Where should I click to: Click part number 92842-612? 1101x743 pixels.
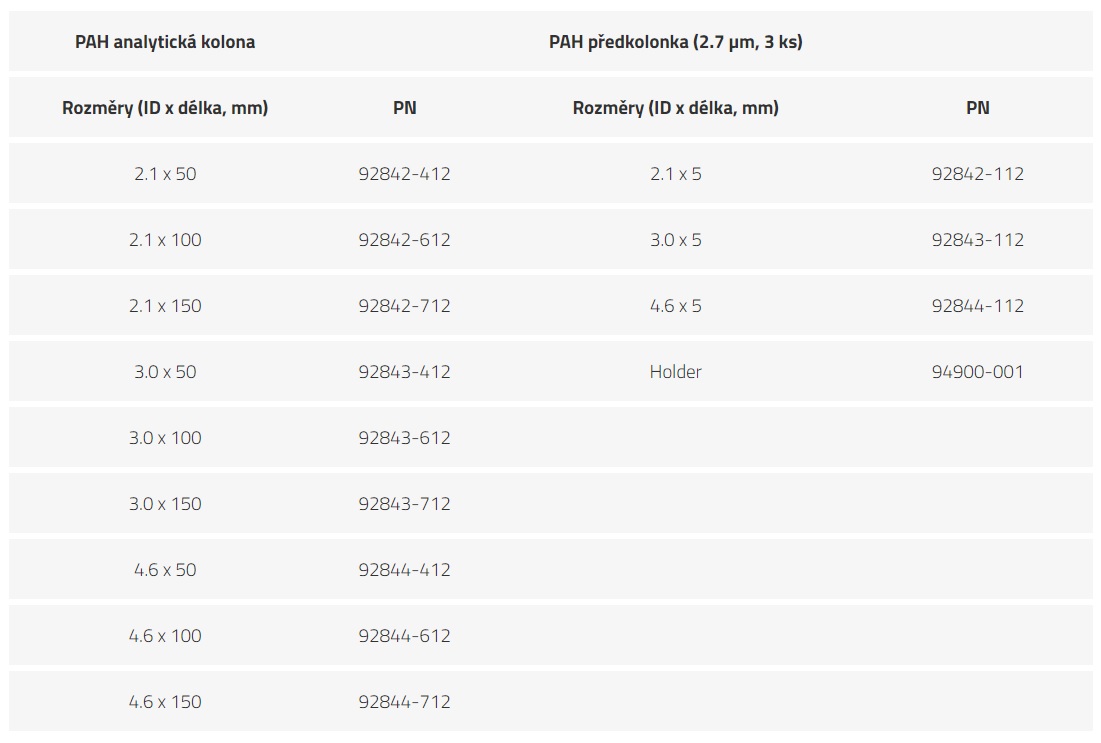point(404,240)
